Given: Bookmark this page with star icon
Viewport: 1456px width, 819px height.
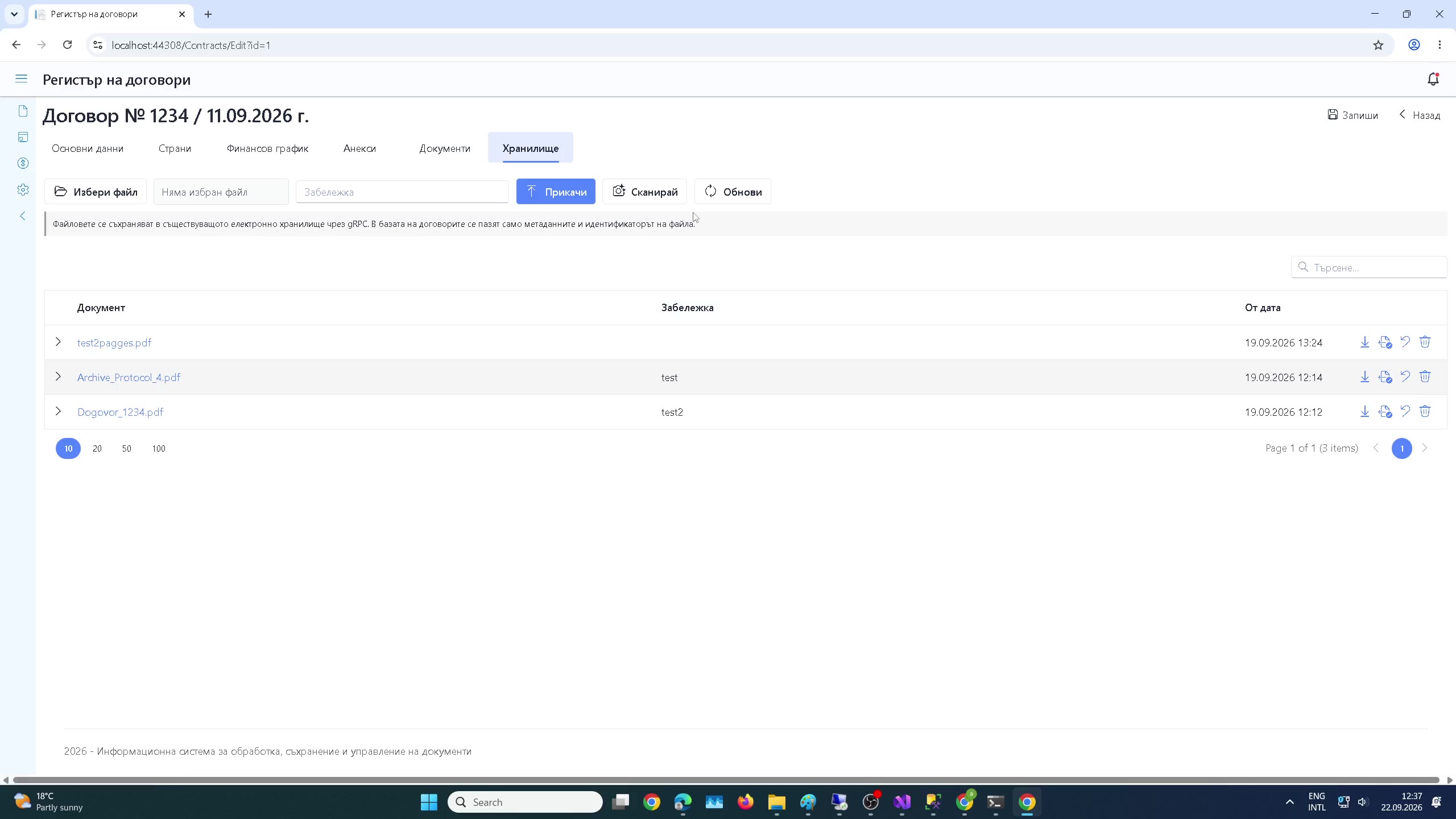Looking at the screenshot, I should point(1378,45).
